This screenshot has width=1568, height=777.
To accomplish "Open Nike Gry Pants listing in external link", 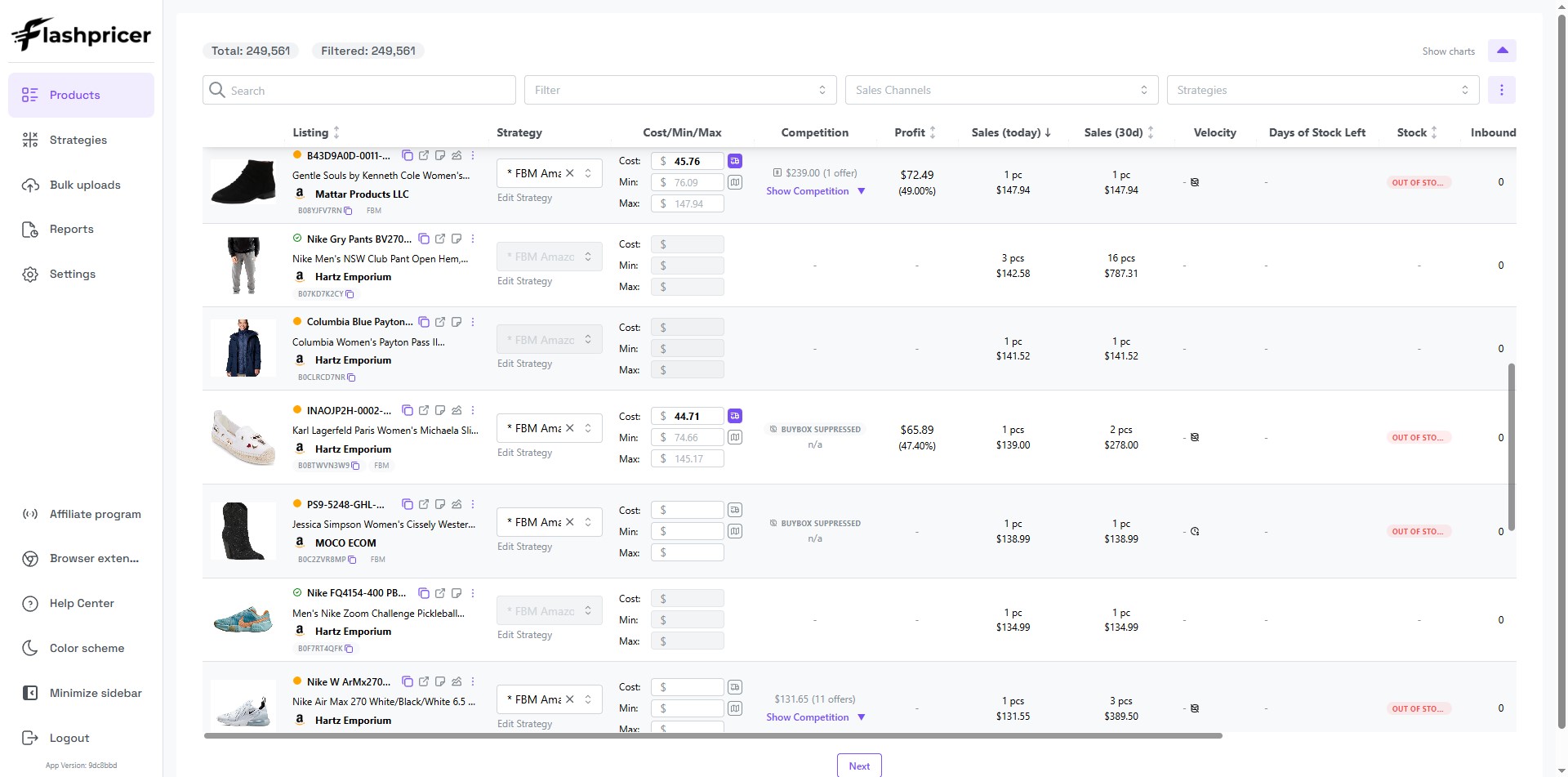I will [x=440, y=239].
